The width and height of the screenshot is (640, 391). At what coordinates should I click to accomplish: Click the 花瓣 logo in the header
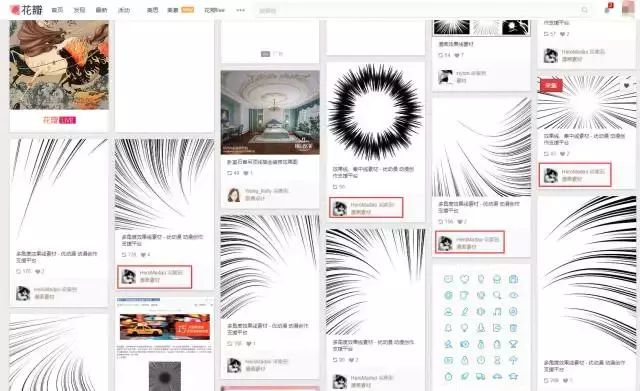tap(26, 10)
